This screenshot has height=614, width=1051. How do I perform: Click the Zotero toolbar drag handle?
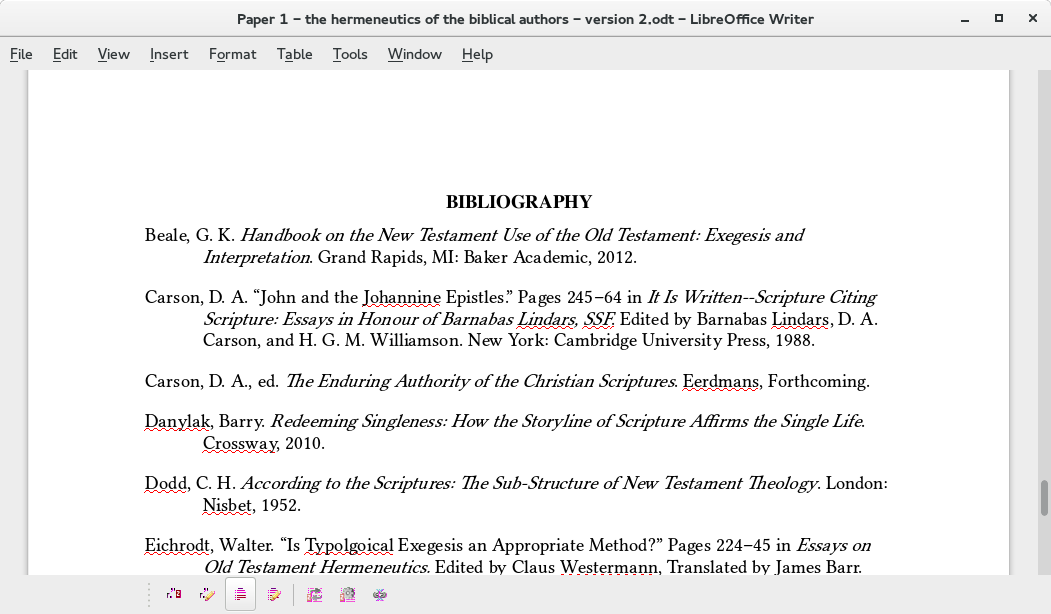click(x=149, y=595)
